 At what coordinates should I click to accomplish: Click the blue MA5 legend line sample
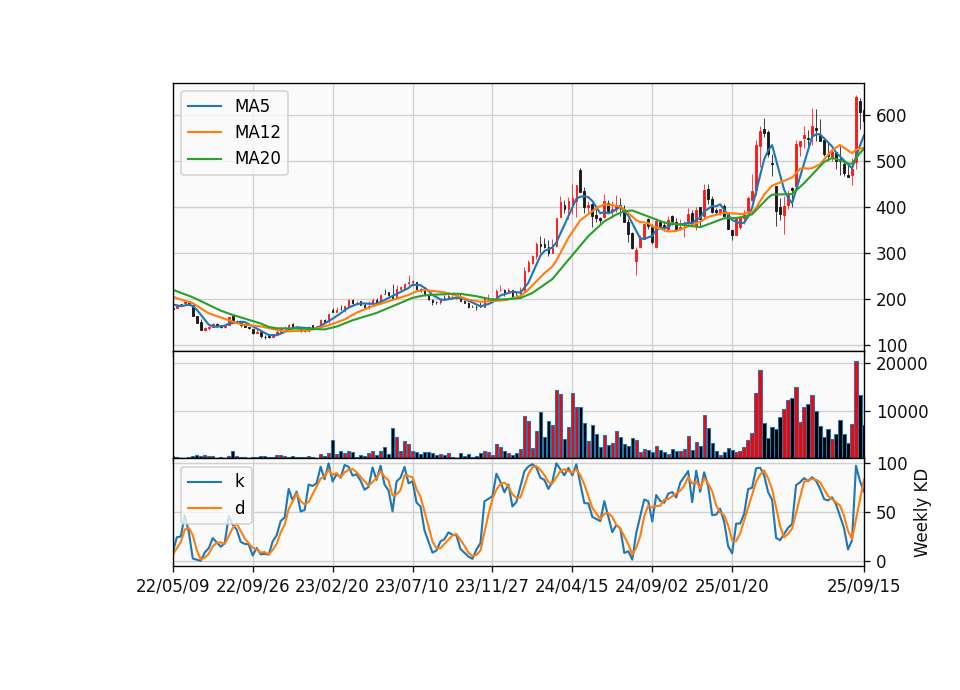(204, 106)
